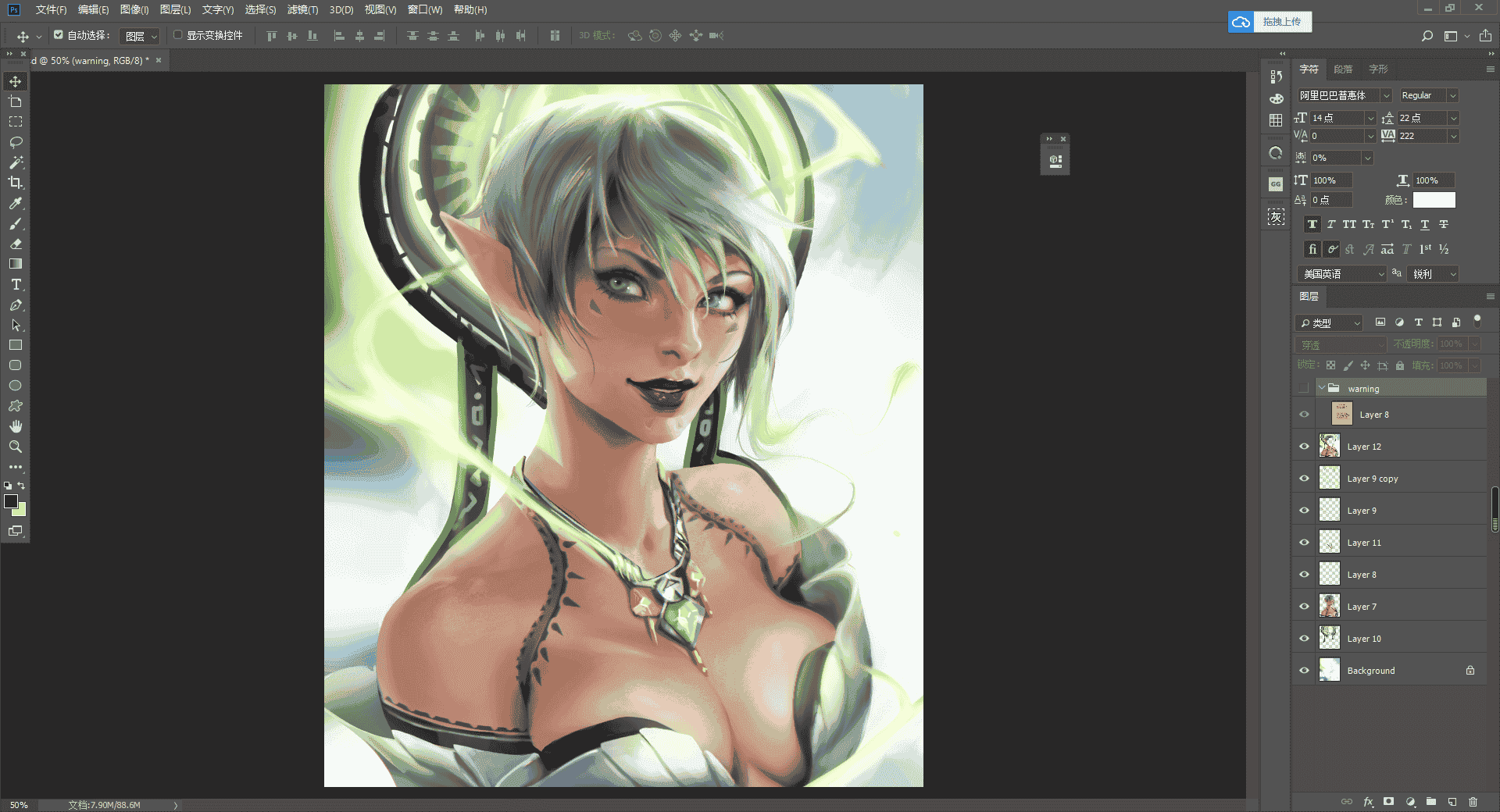This screenshot has width=1500, height=812.
Task: Toggle visibility of Layer 7
Action: pyautogui.click(x=1304, y=607)
